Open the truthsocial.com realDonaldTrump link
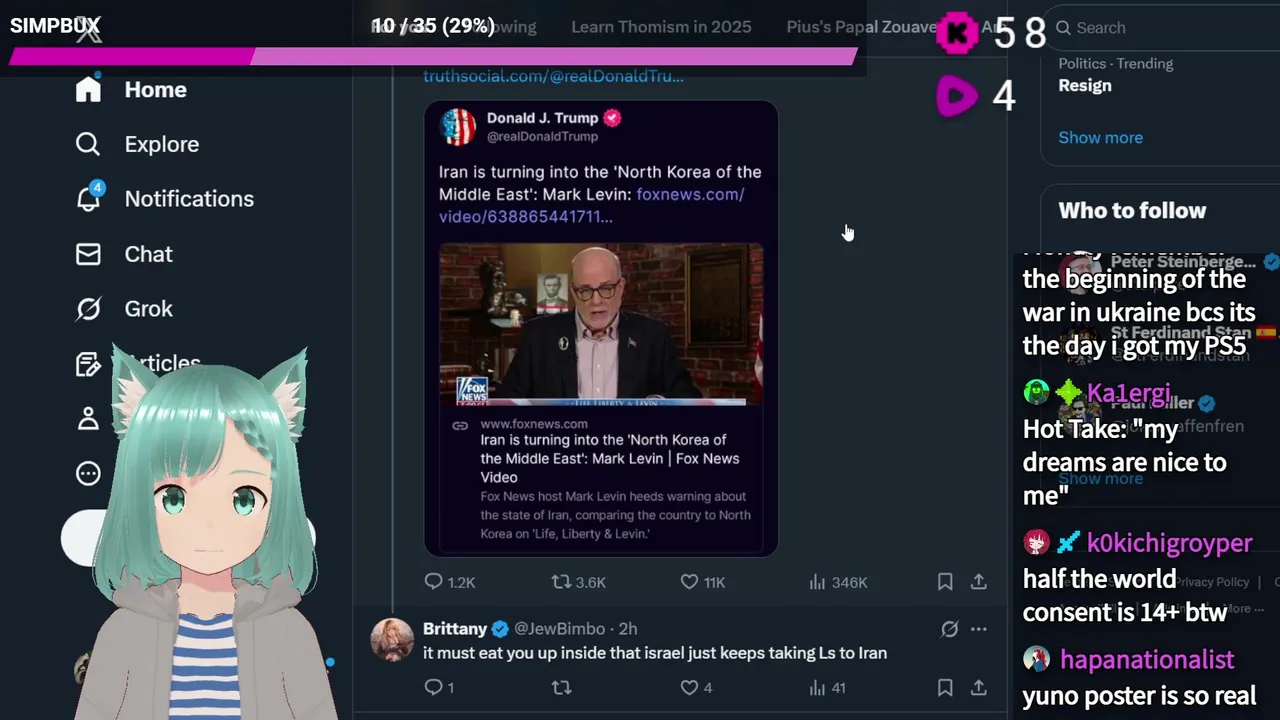The width and height of the screenshot is (1280, 720). click(x=553, y=76)
